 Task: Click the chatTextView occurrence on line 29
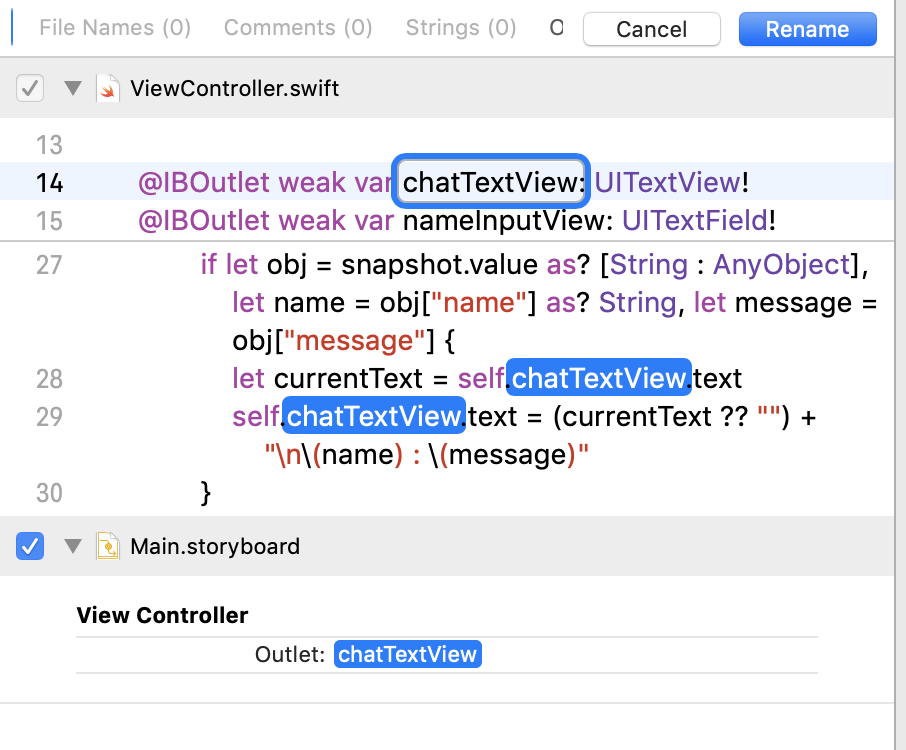pyautogui.click(x=373, y=416)
